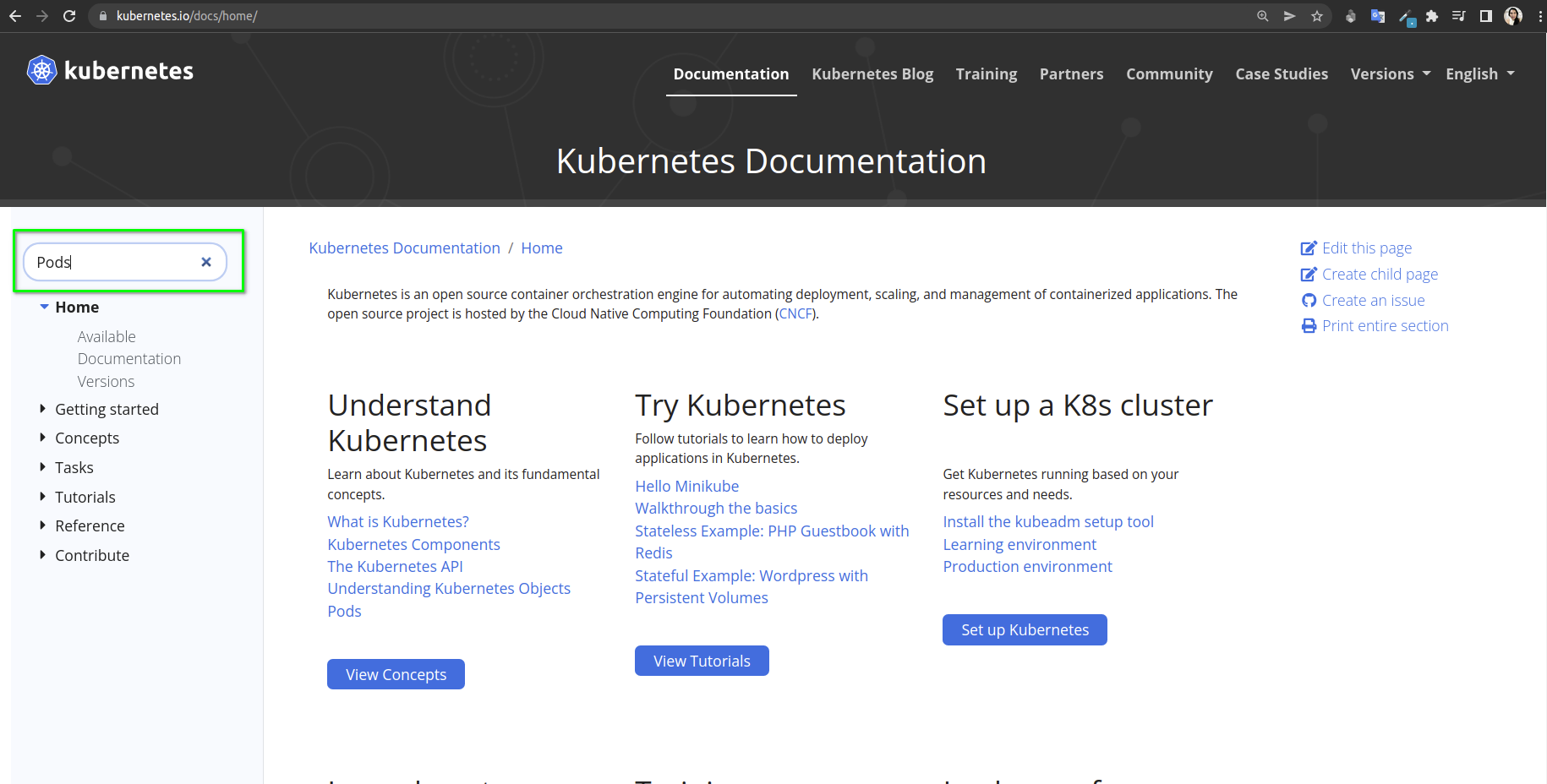Clear the search box with X
This screenshot has width=1547, height=784.
206,262
